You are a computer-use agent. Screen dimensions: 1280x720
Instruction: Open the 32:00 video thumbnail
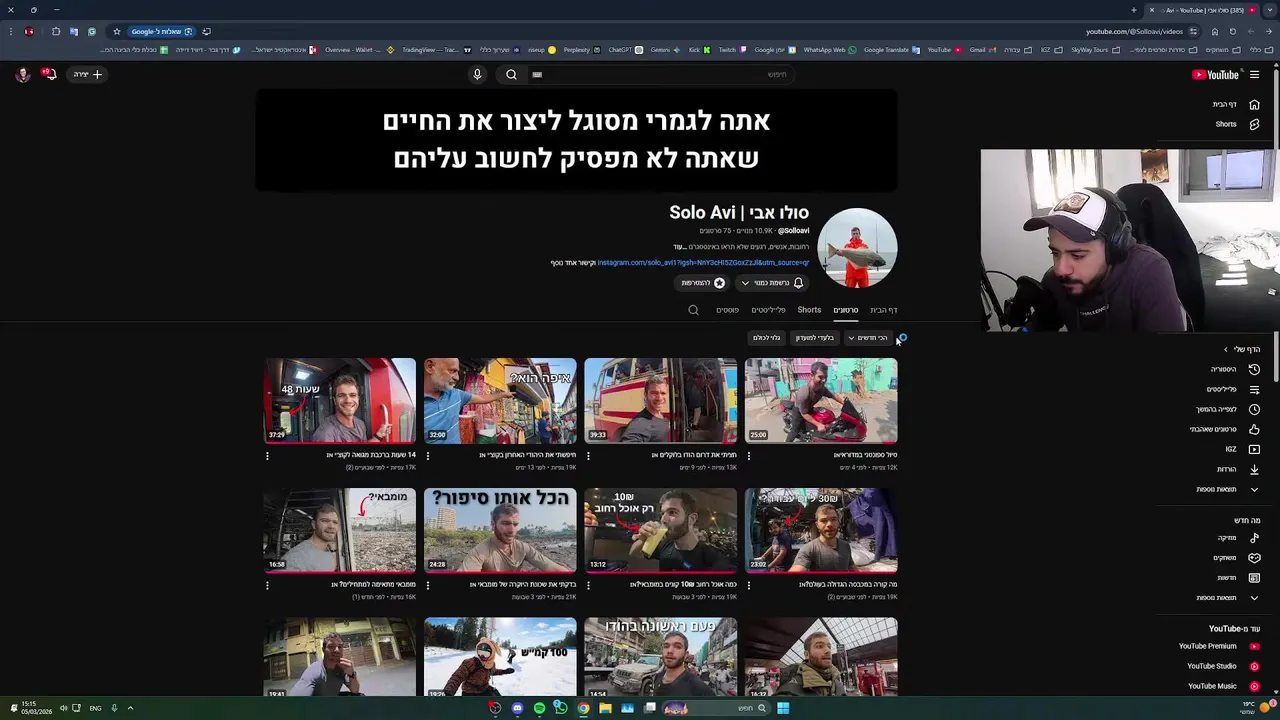coord(500,400)
